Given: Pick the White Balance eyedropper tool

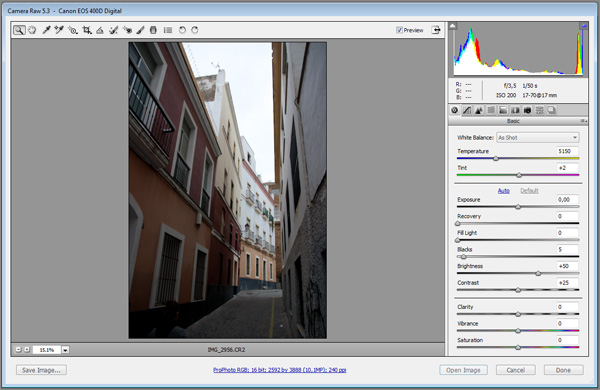Looking at the screenshot, I should click(x=46, y=30).
